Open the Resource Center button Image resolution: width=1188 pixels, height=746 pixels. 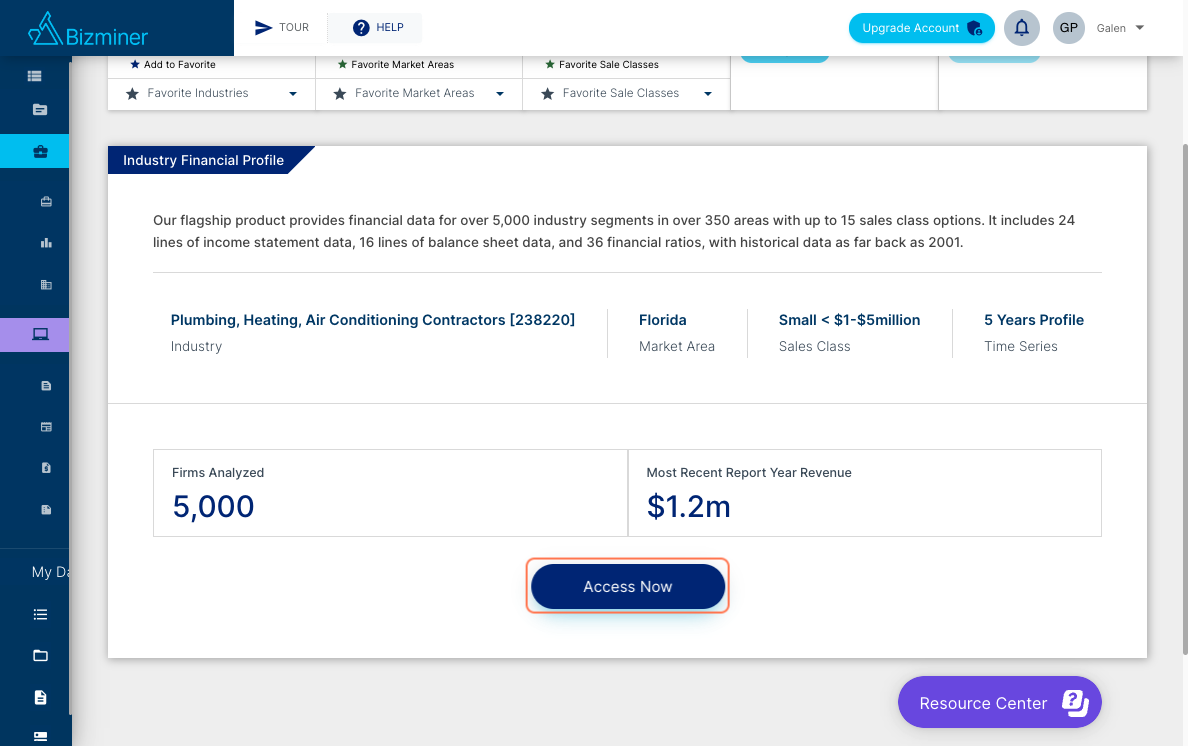[x=999, y=702]
